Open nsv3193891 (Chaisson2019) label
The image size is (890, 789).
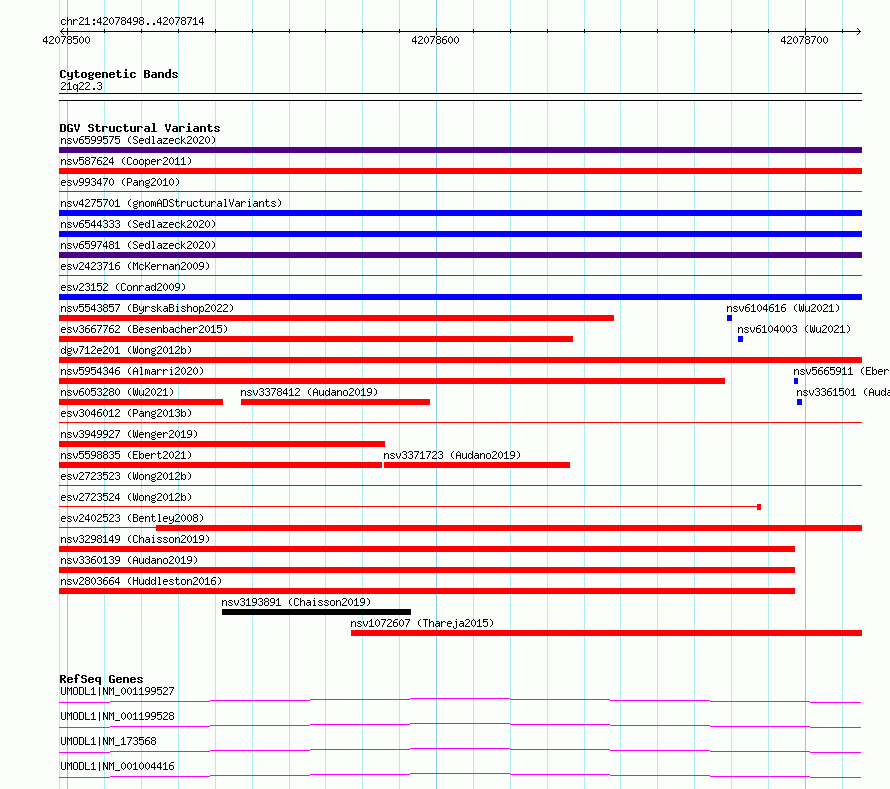(x=296, y=602)
